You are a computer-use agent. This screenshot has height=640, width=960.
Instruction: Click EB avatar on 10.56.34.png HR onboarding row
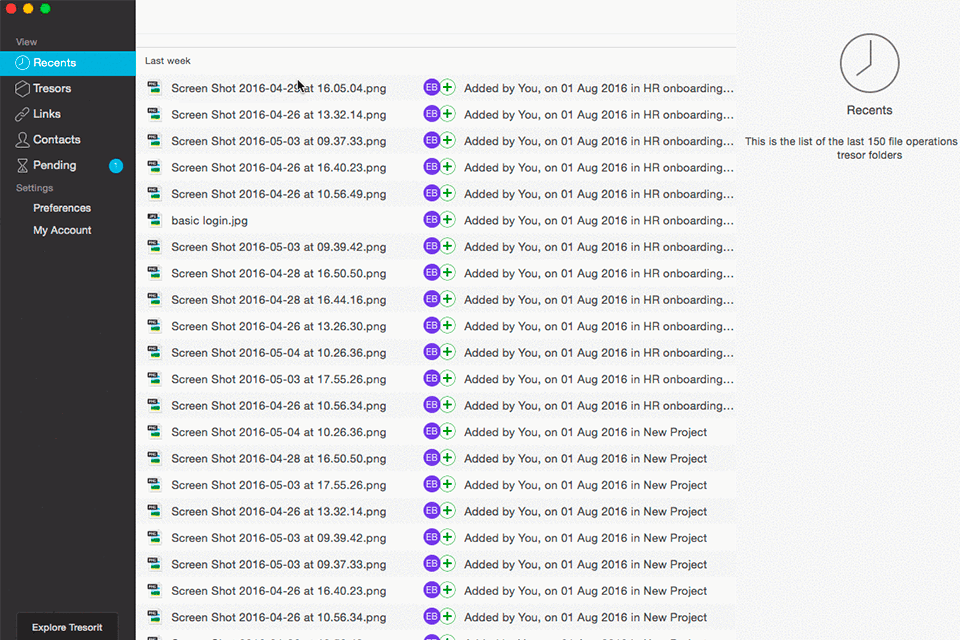(x=432, y=405)
